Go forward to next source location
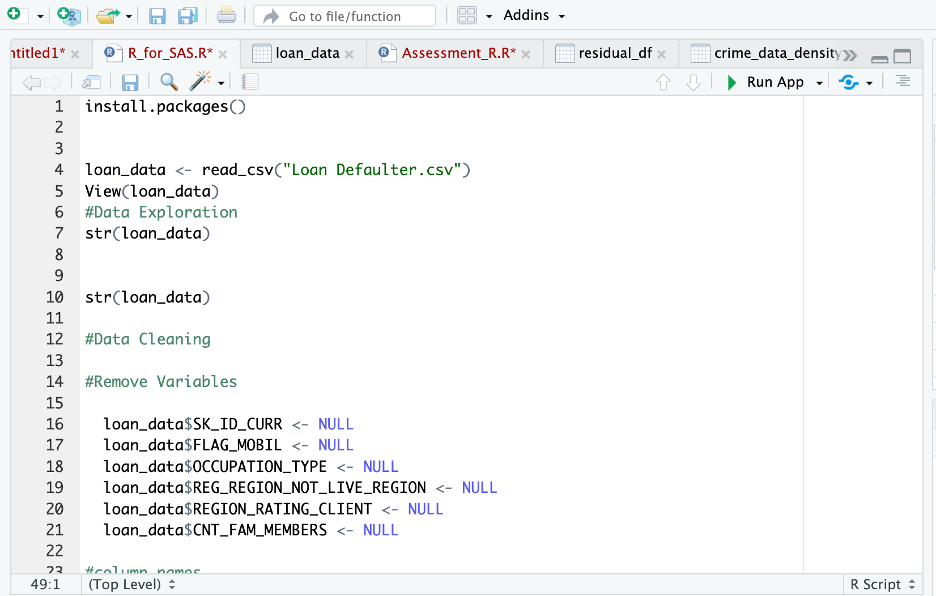Viewport: 936px width, 596px height. pos(53,82)
